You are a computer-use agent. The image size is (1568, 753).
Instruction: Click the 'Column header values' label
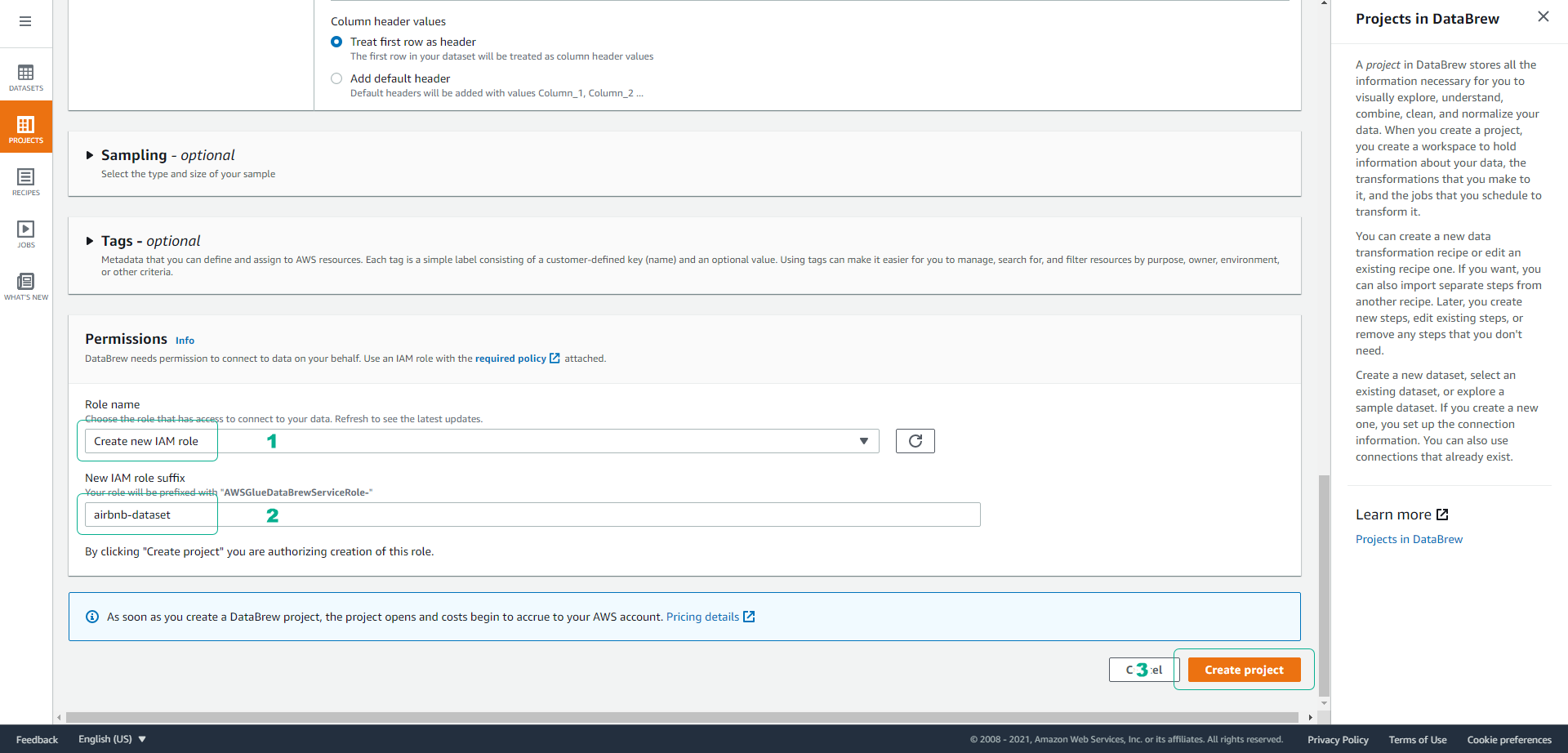[x=388, y=21]
